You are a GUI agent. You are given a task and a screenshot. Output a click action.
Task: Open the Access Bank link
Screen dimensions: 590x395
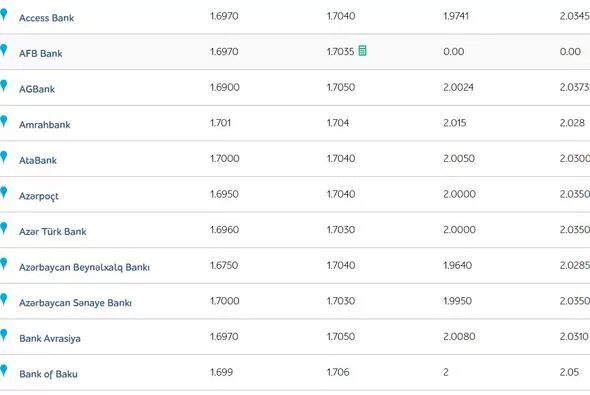coord(47,18)
